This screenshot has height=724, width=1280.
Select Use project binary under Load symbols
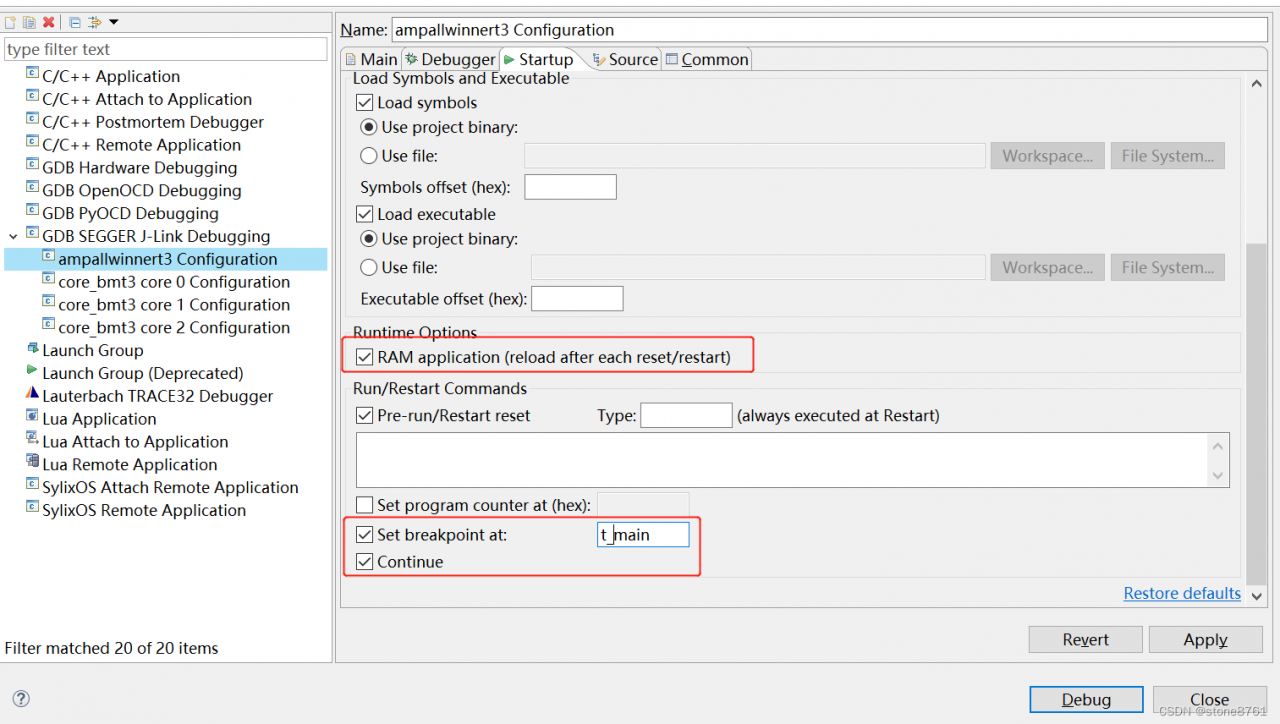pyautogui.click(x=368, y=128)
